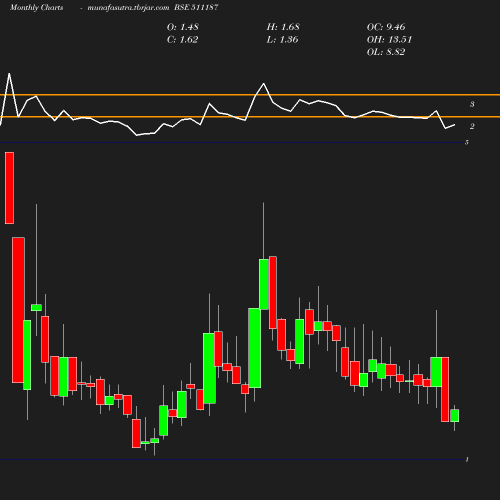Click the lower orange horizontal indicator line
The width and height of the screenshot is (500, 500).
click(x=250, y=117)
